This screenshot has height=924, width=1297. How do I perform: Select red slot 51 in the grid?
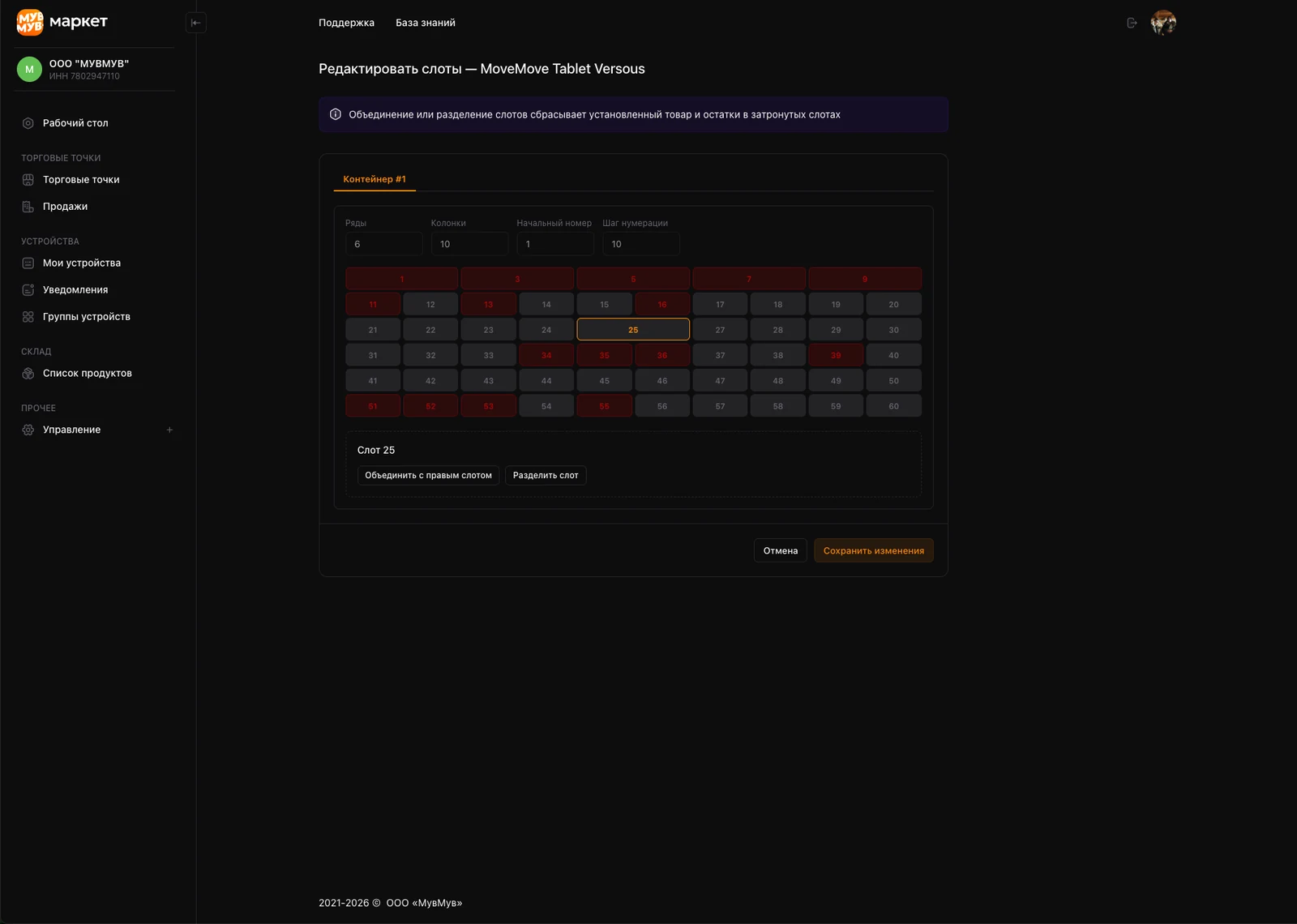pyautogui.click(x=373, y=406)
